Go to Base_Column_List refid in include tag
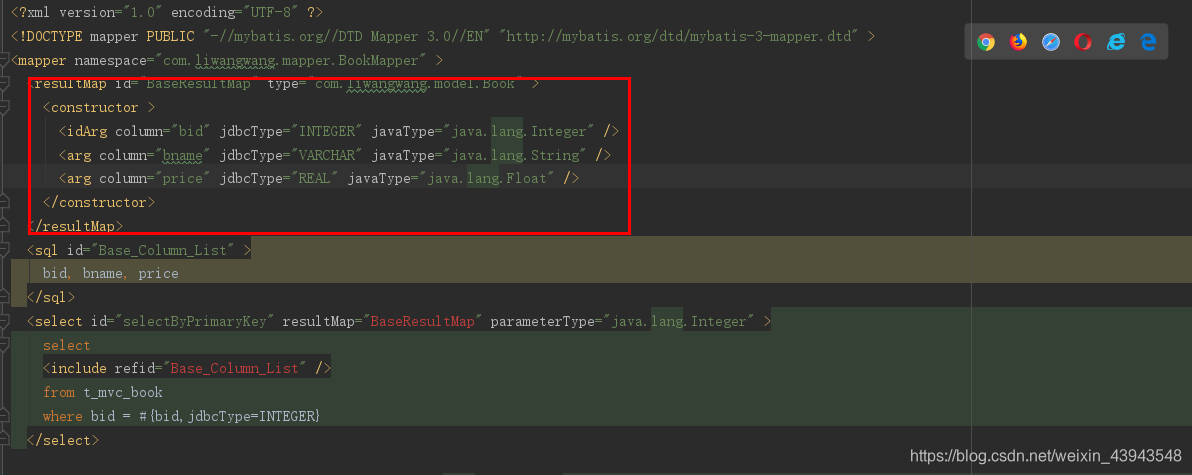Screen dimensions: 1192x475 point(234,369)
